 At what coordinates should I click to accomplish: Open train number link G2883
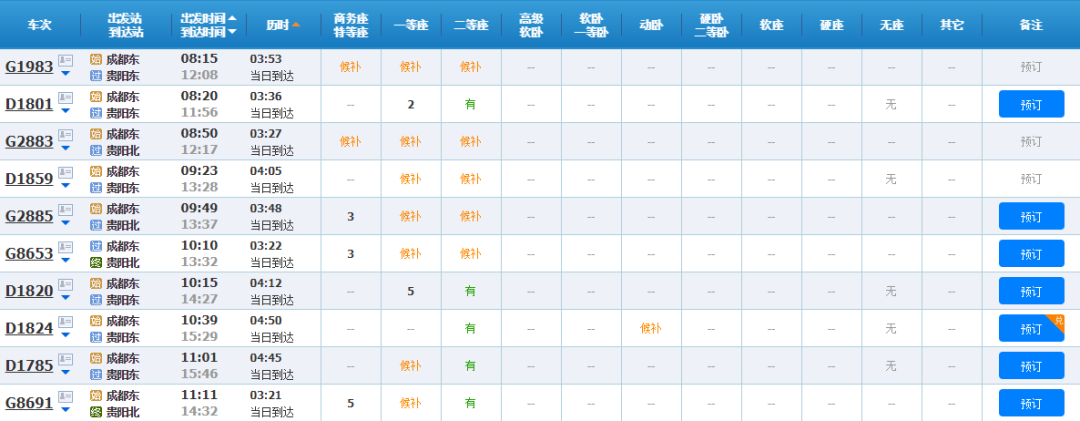[30, 141]
